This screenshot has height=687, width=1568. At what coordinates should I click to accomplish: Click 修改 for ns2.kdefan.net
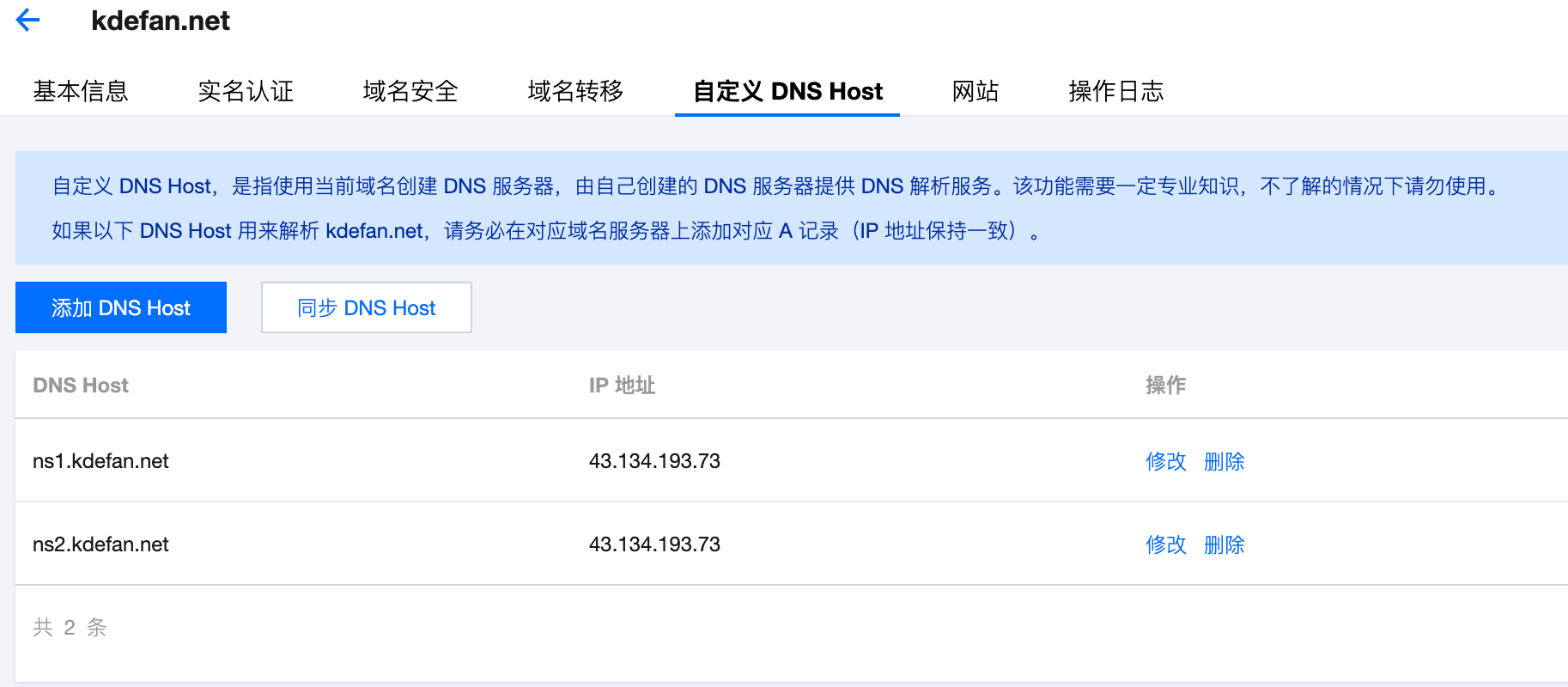pyautogui.click(x=1166, y=544)
